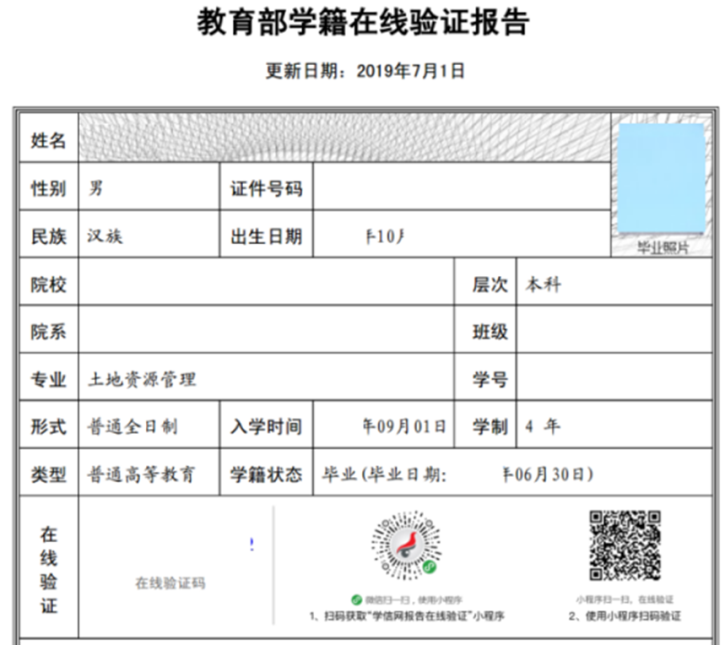Click the empty 证件号码 value cell
This screenshot has height=645, width=725.
(460, 187)
